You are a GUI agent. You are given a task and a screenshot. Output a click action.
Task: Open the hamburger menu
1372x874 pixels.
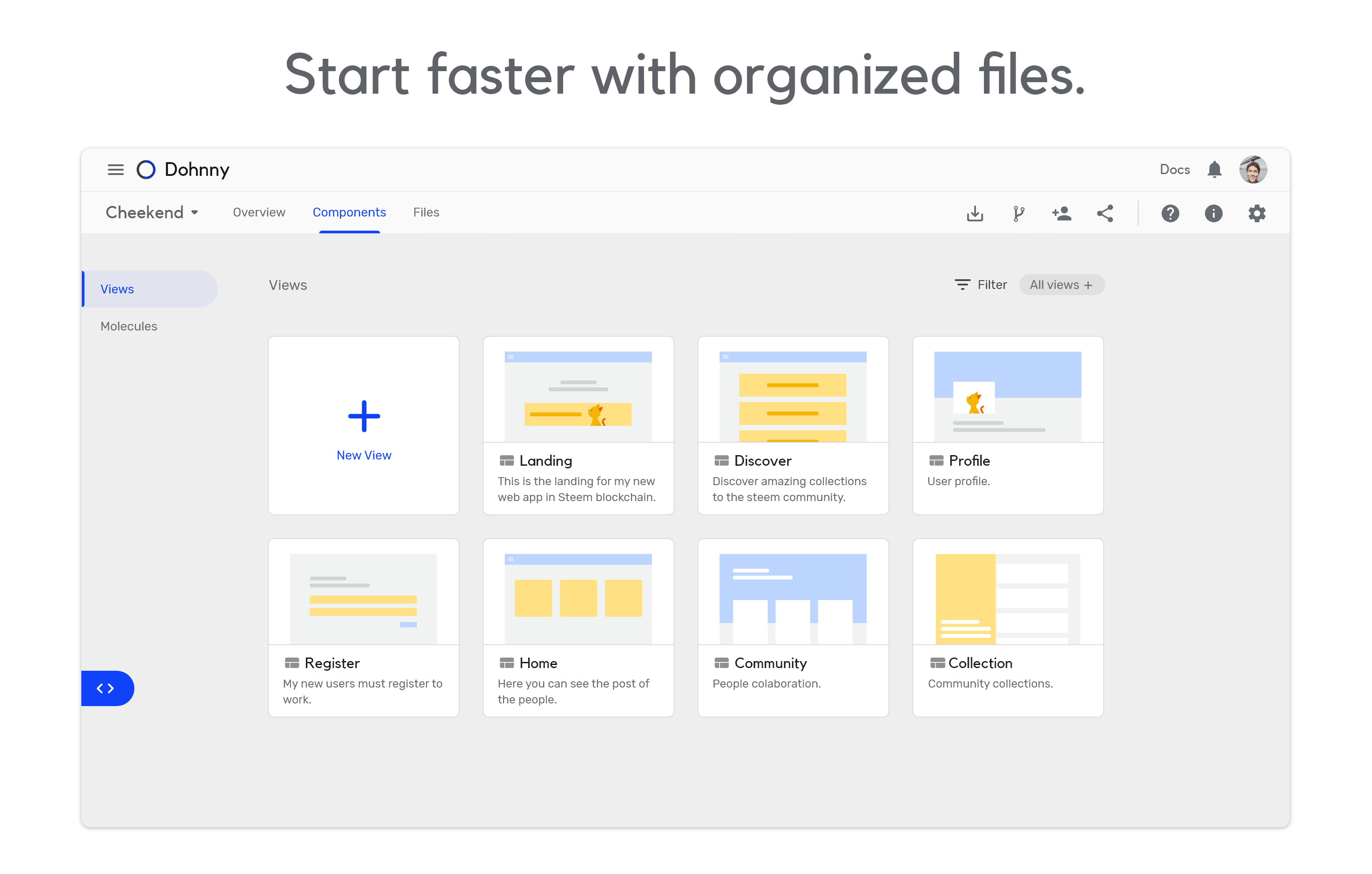[x=116, y=170]
